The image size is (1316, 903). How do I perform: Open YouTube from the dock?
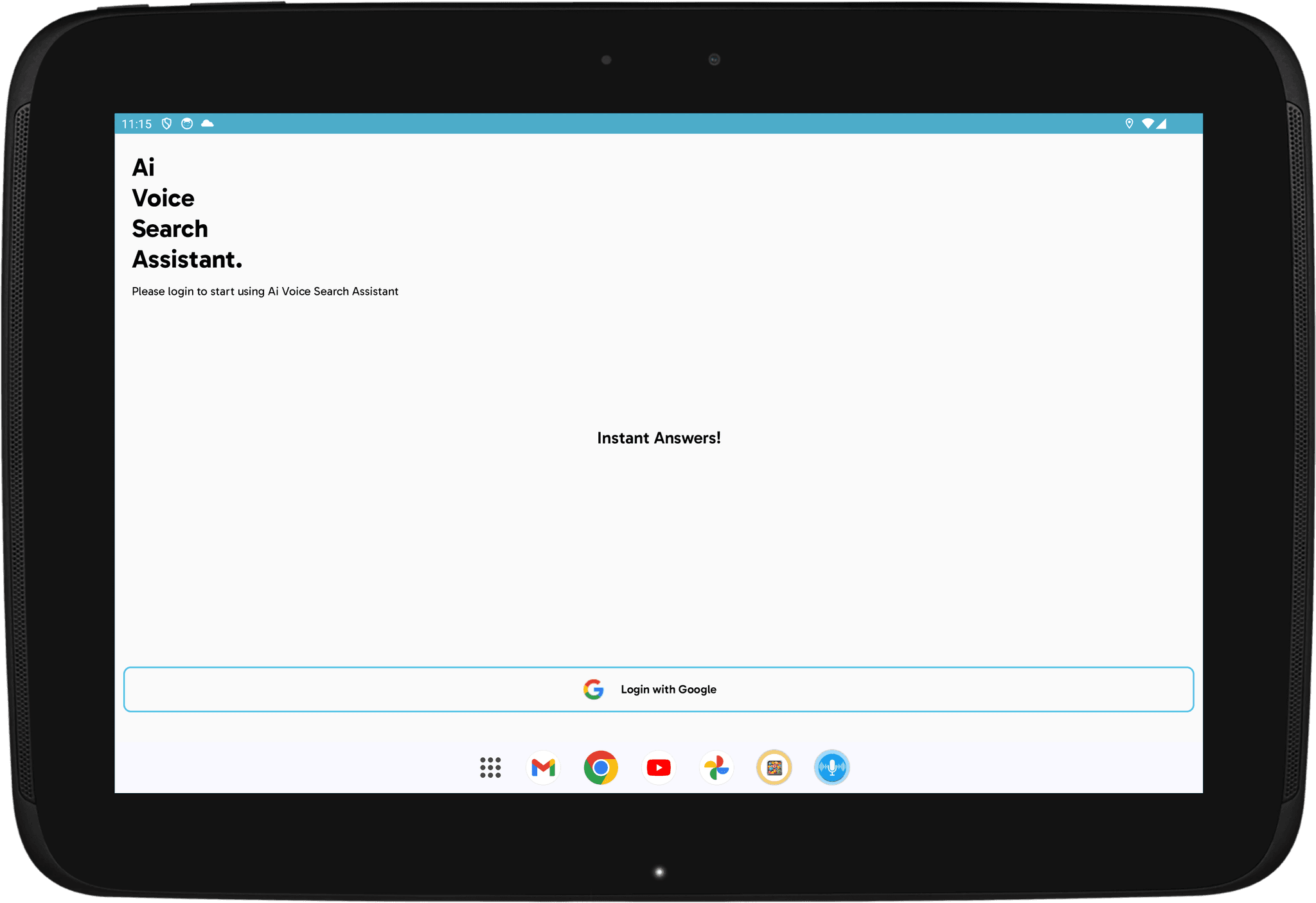coord(659,767)
